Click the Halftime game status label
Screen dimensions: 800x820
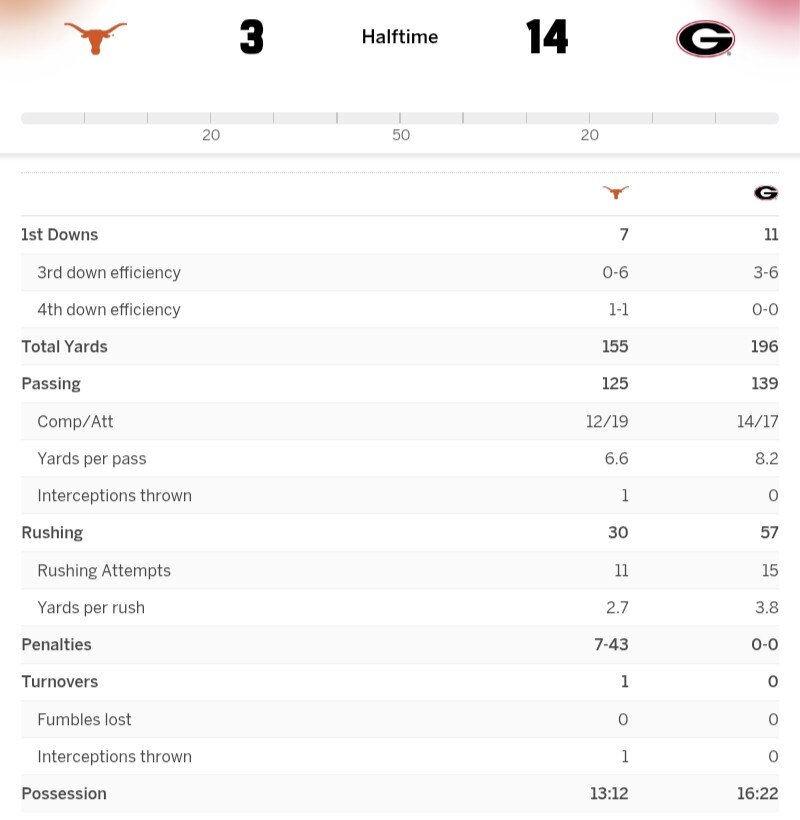[400, 37]
